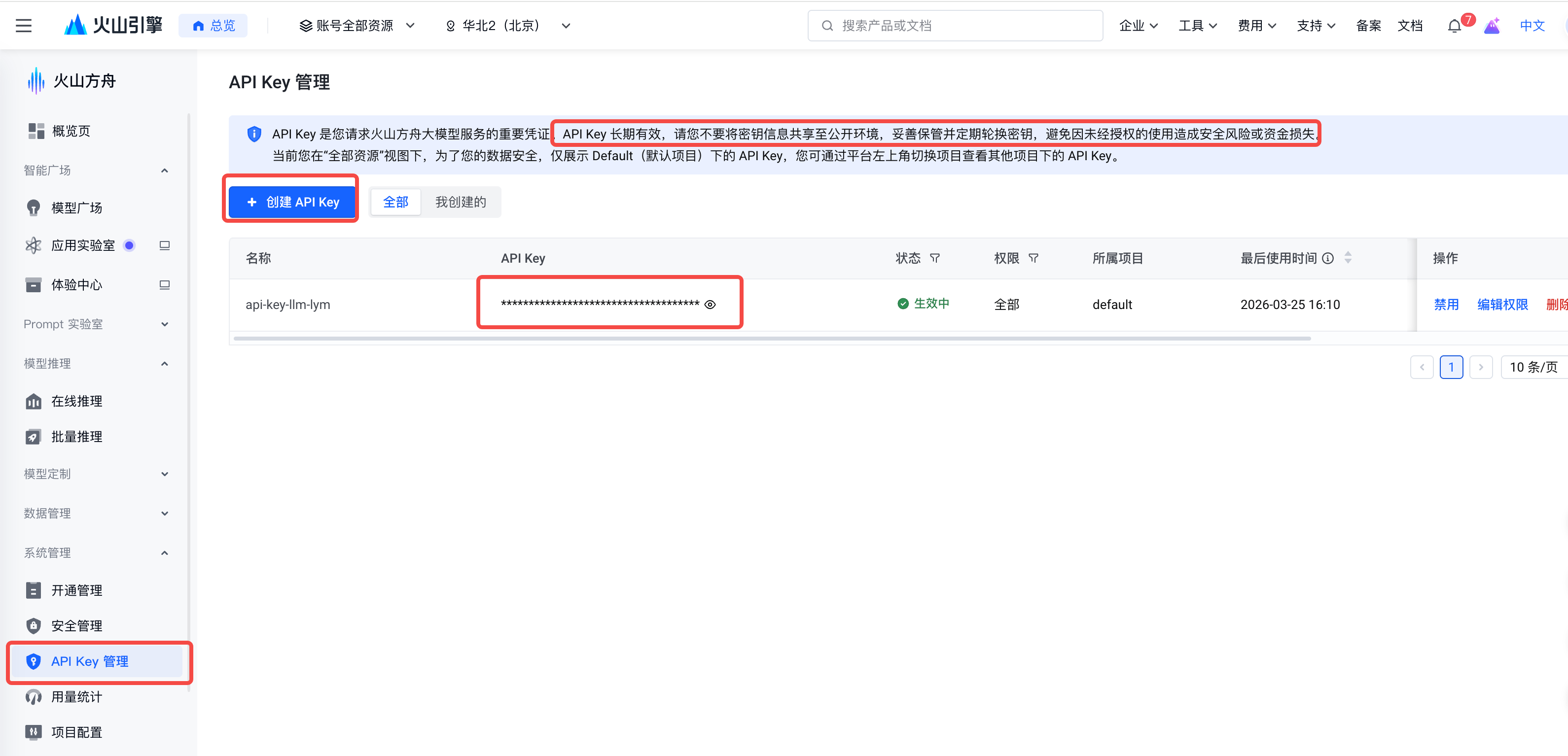The image size is (1568, 756).
Task: Open the 状态 column filter
Action: point(935,258)
